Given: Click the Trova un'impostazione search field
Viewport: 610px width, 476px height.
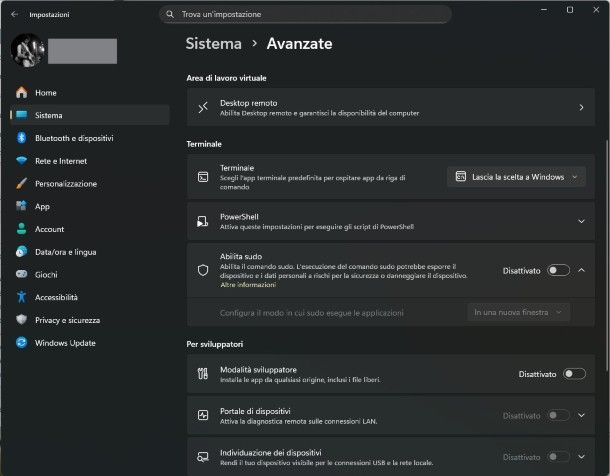Looking at the screenshot, I should (305, 14).
